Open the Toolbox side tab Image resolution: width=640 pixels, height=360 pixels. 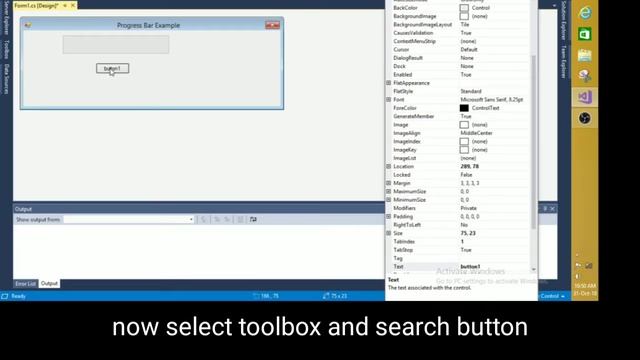pos(6,49)
